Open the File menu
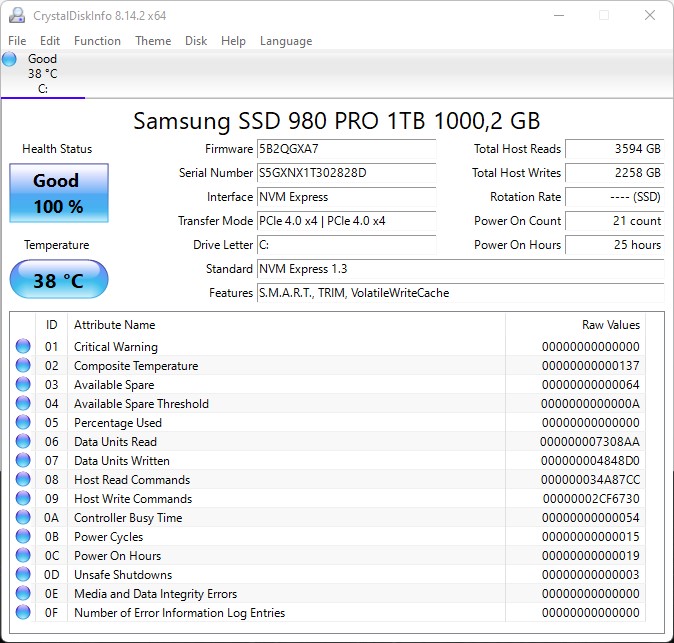The height and width of the screenshot is (643, 674). point(17,41)
